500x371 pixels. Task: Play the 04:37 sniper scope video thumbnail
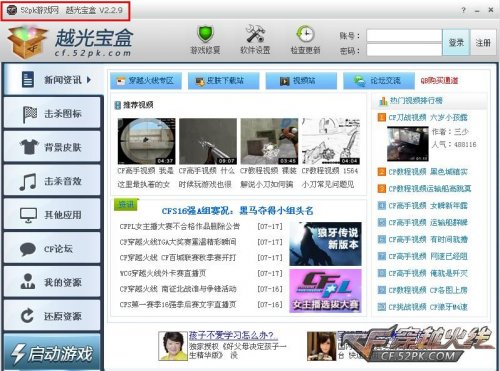146,141
